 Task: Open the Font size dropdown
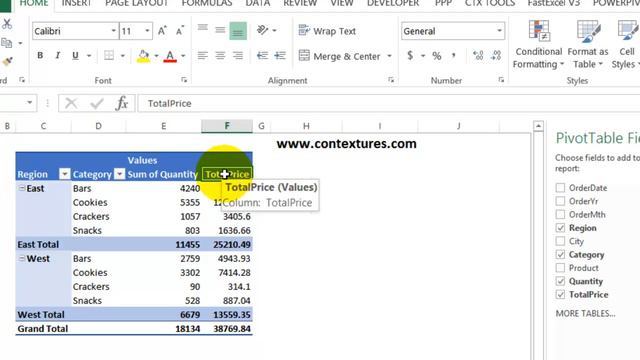click(x=147, y=31)
